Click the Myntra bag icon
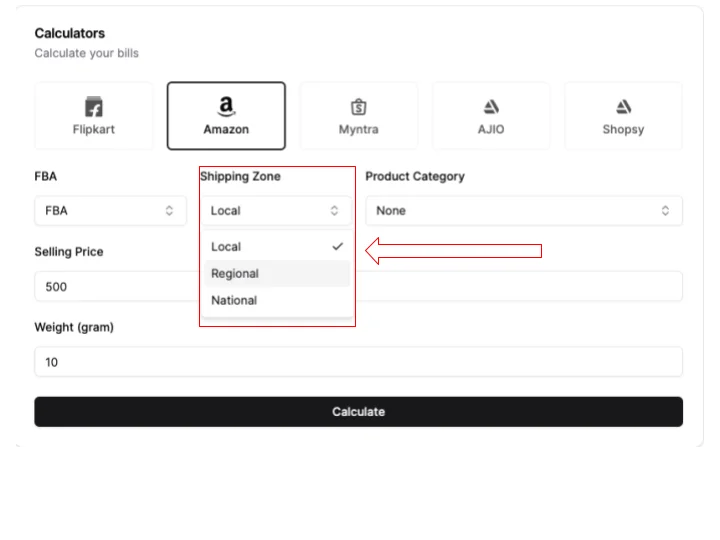The image size is (720, 540). 358,107
